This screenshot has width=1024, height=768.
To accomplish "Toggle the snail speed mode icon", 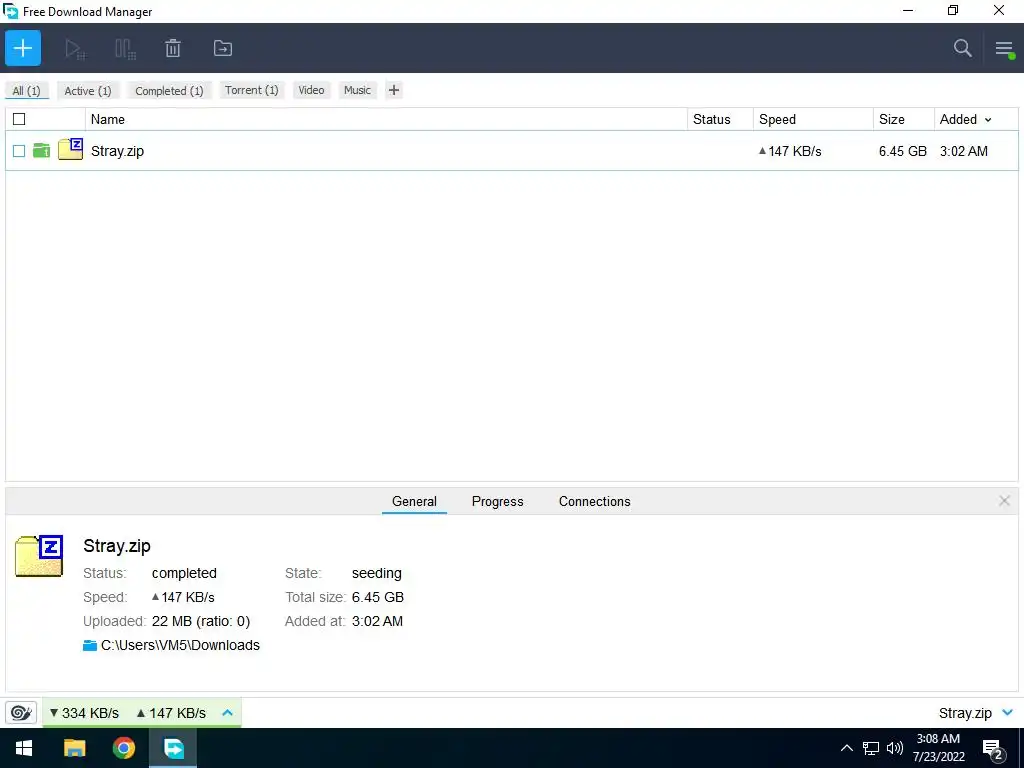I will (21, 712).
